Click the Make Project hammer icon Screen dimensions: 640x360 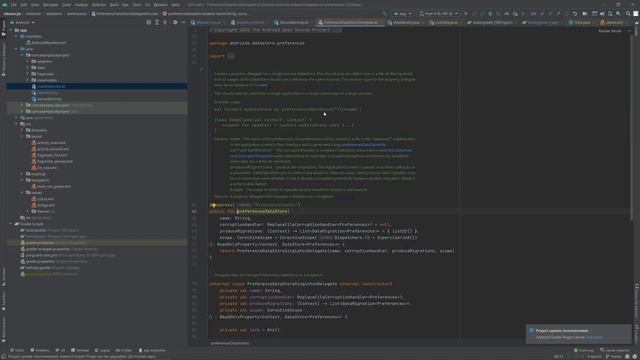(x=385, y=13)
